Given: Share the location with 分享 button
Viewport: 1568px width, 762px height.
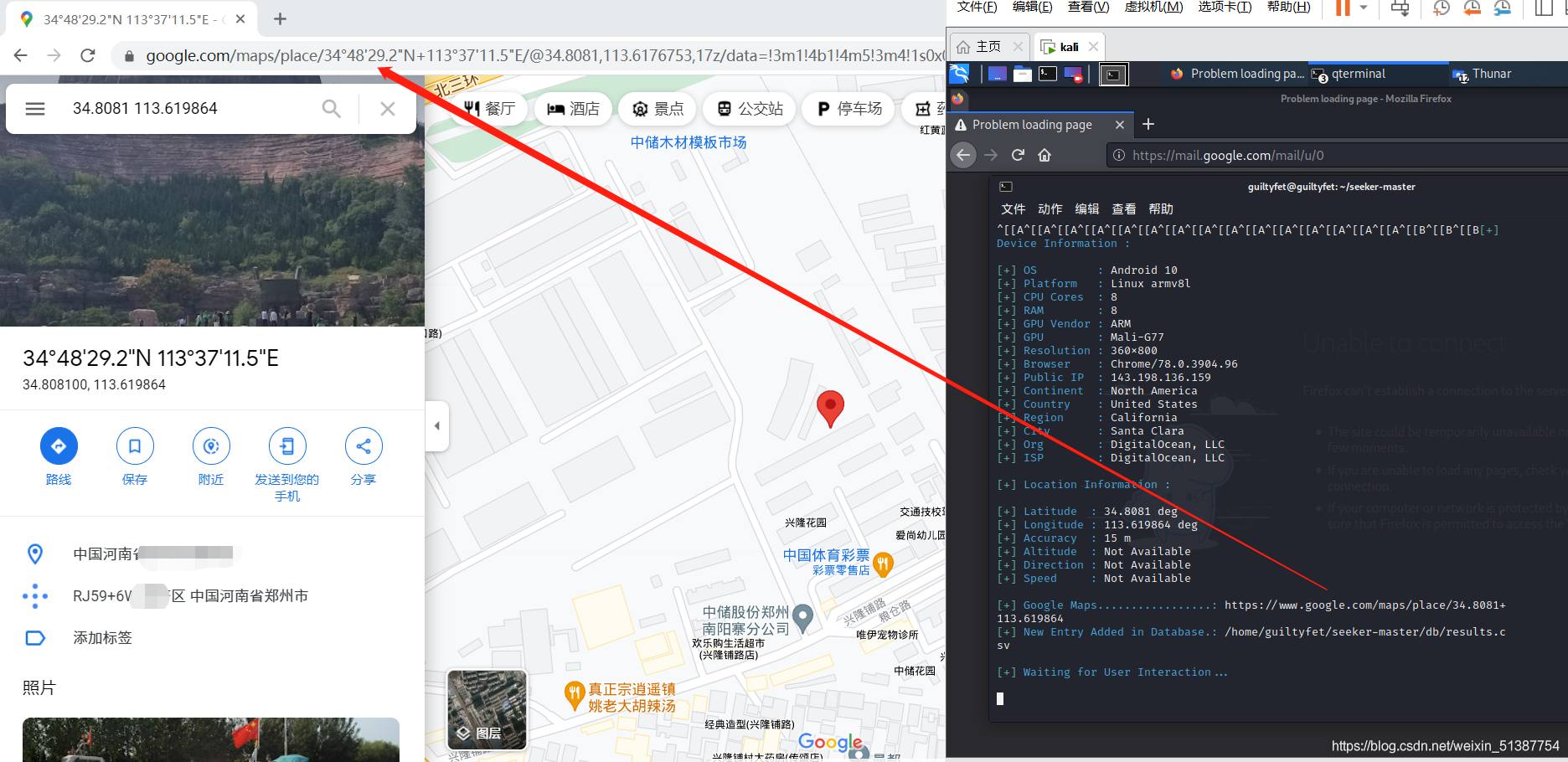Looking at the screenshot, I should click(364, 456).
